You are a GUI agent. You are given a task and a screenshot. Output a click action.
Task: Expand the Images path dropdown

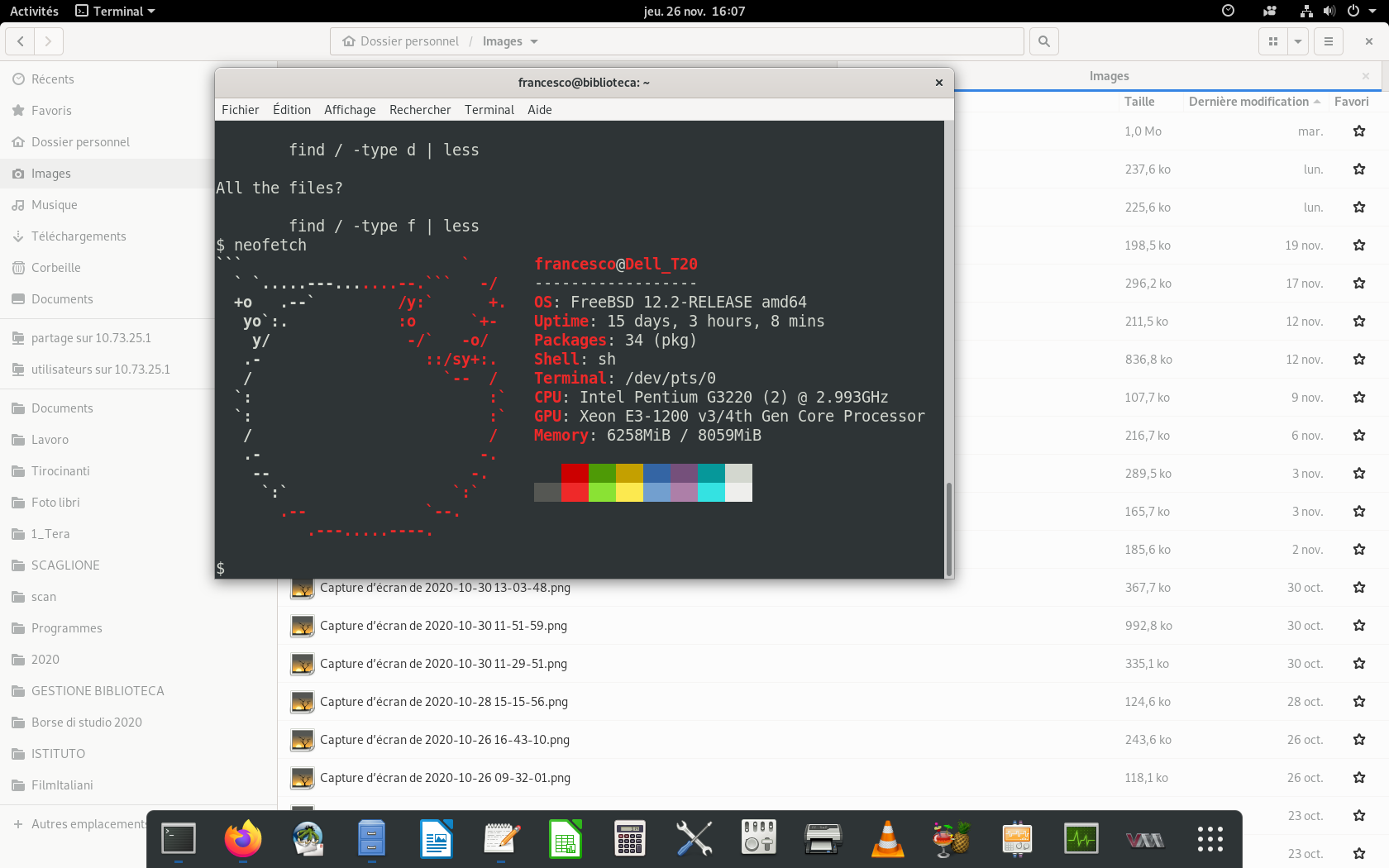pos(534,41)
